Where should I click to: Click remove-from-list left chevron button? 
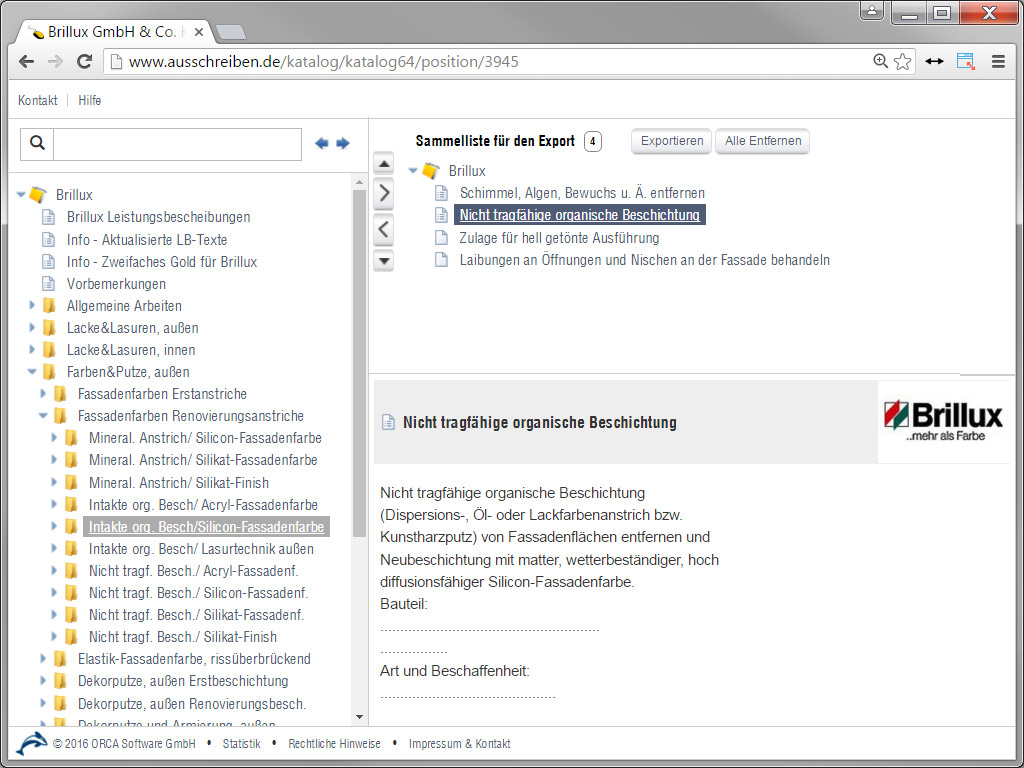click(383, 230)
